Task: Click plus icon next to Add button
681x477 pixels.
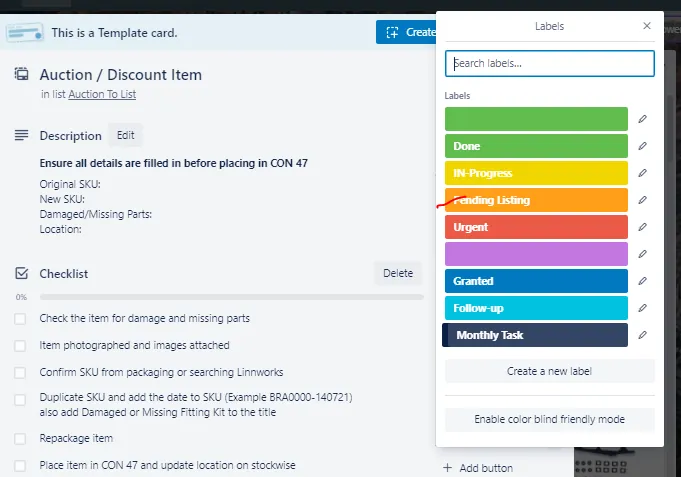Action: pyautogui.click(x=447, y=467)
